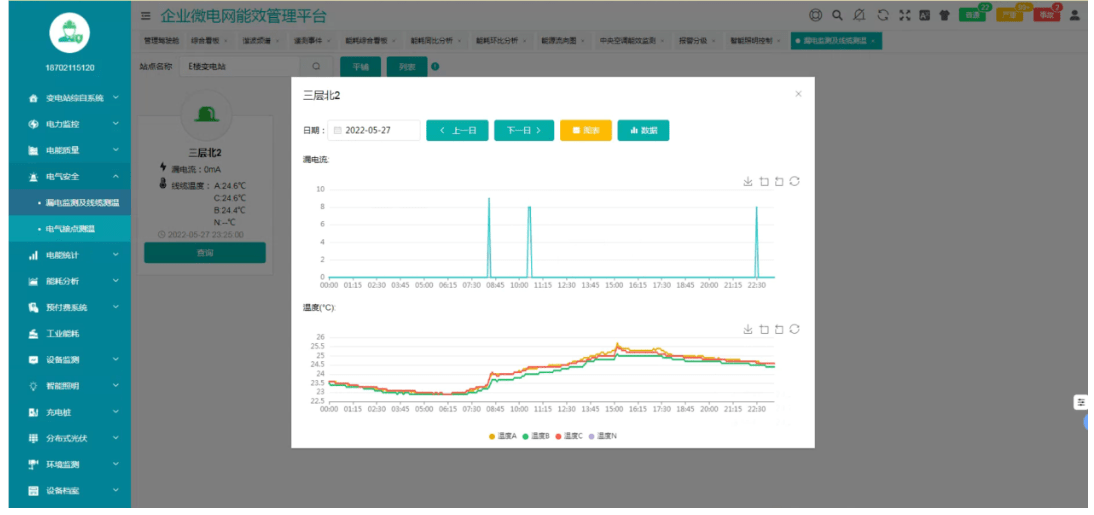Toggle 温度C legend series
Image resolution: width=1094 pixels, height=515 pixels.
coord(569,436)
